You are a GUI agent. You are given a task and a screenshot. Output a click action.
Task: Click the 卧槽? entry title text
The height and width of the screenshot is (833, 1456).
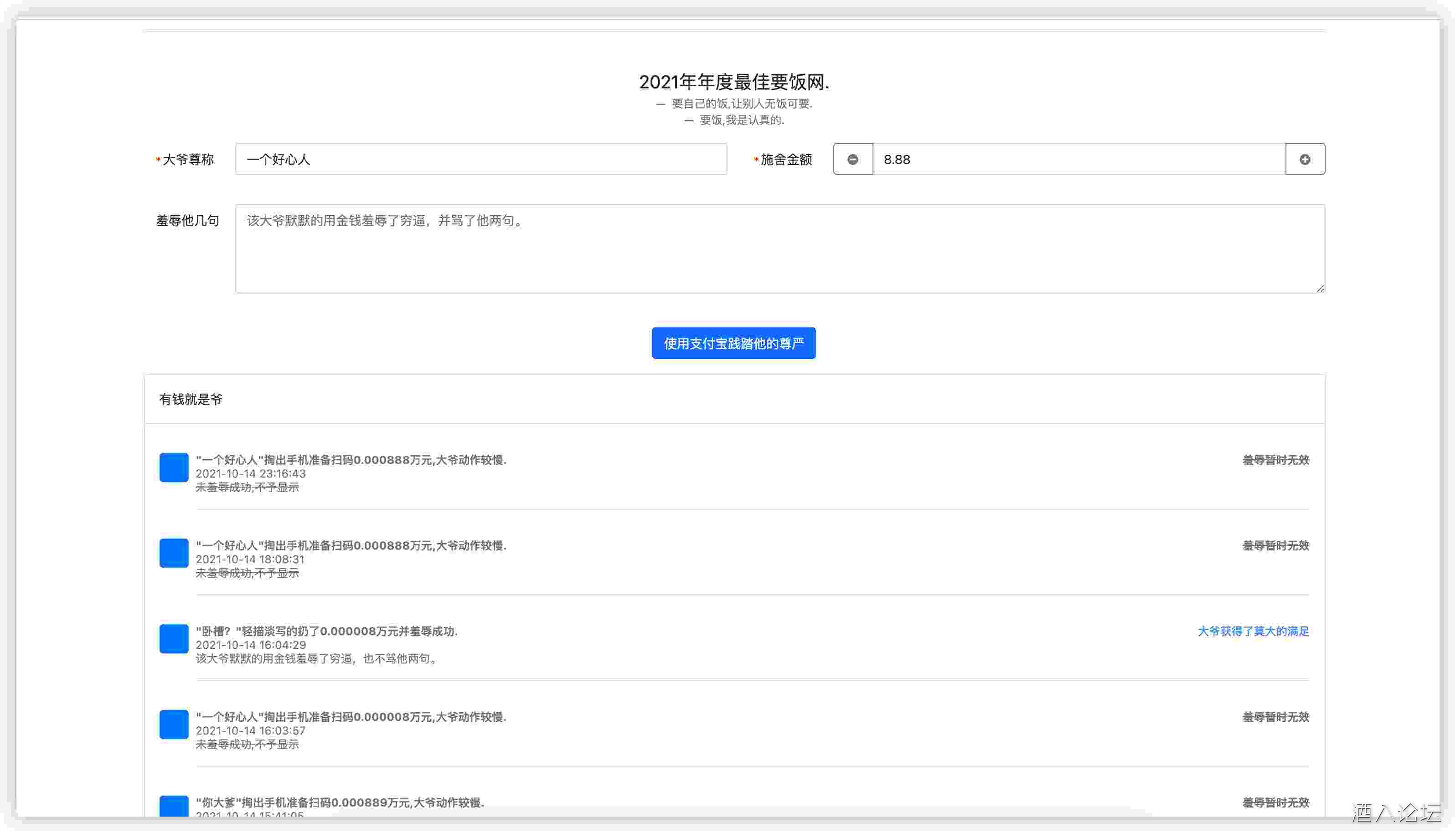click(x=326, y=631)
